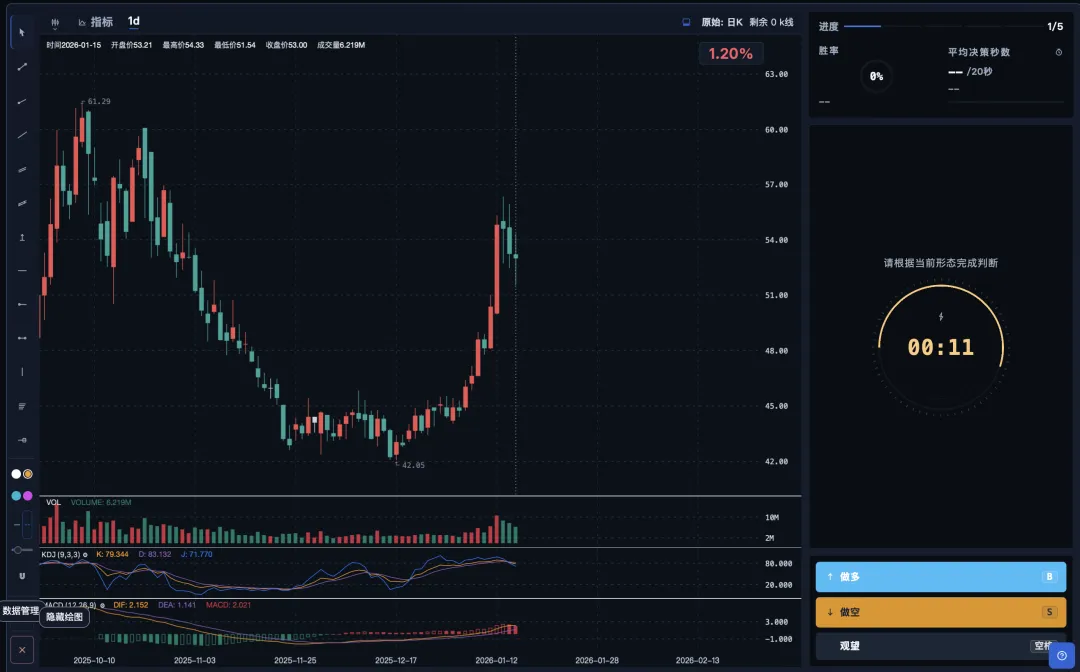Choose 观望 to wait and watch

click(x=940, y=646)
